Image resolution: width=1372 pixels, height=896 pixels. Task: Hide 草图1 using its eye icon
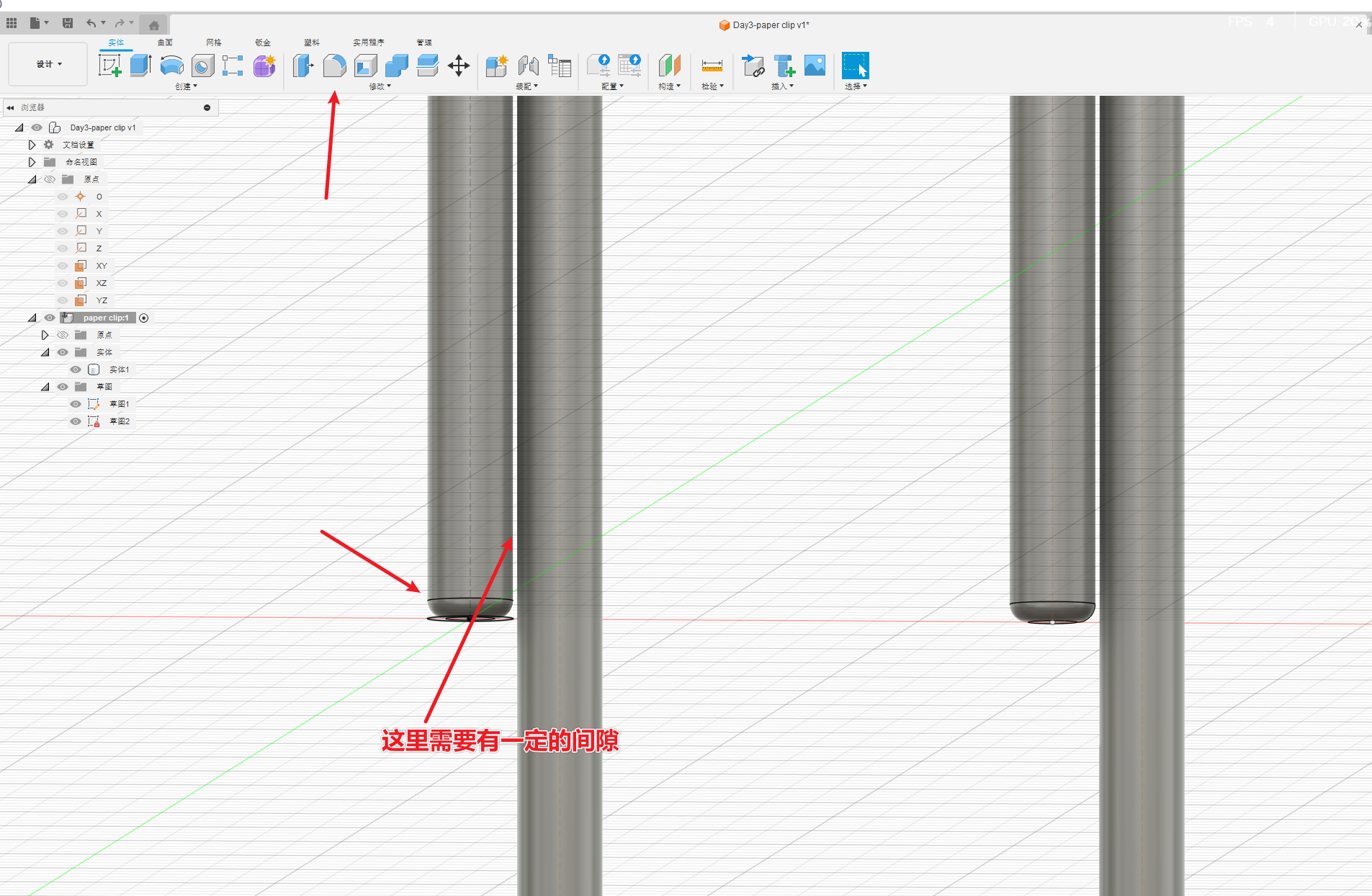click(x=76, y=404)
